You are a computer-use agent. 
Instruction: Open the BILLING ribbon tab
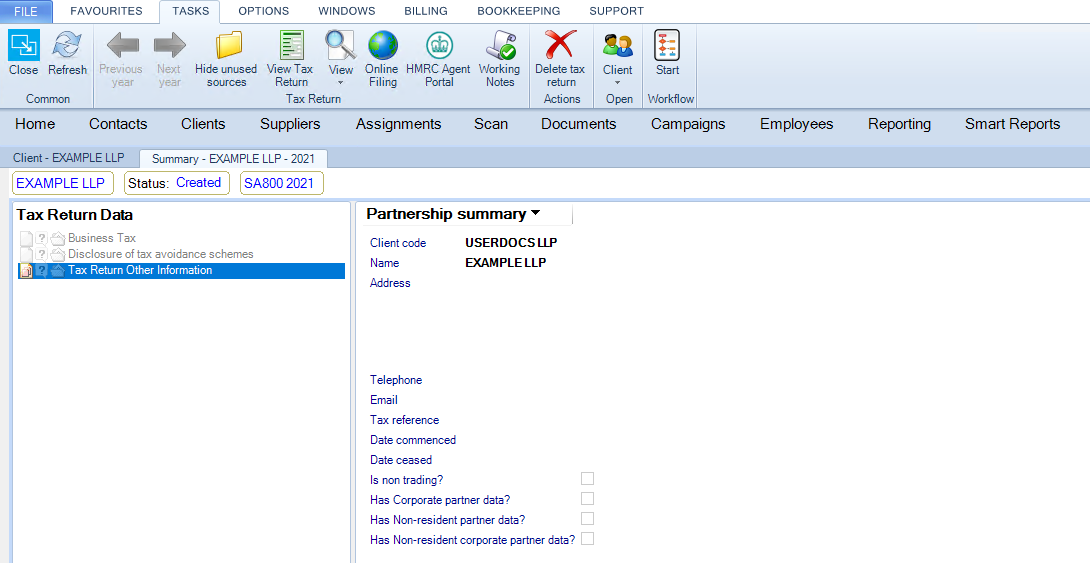click(x=426, y=11)
